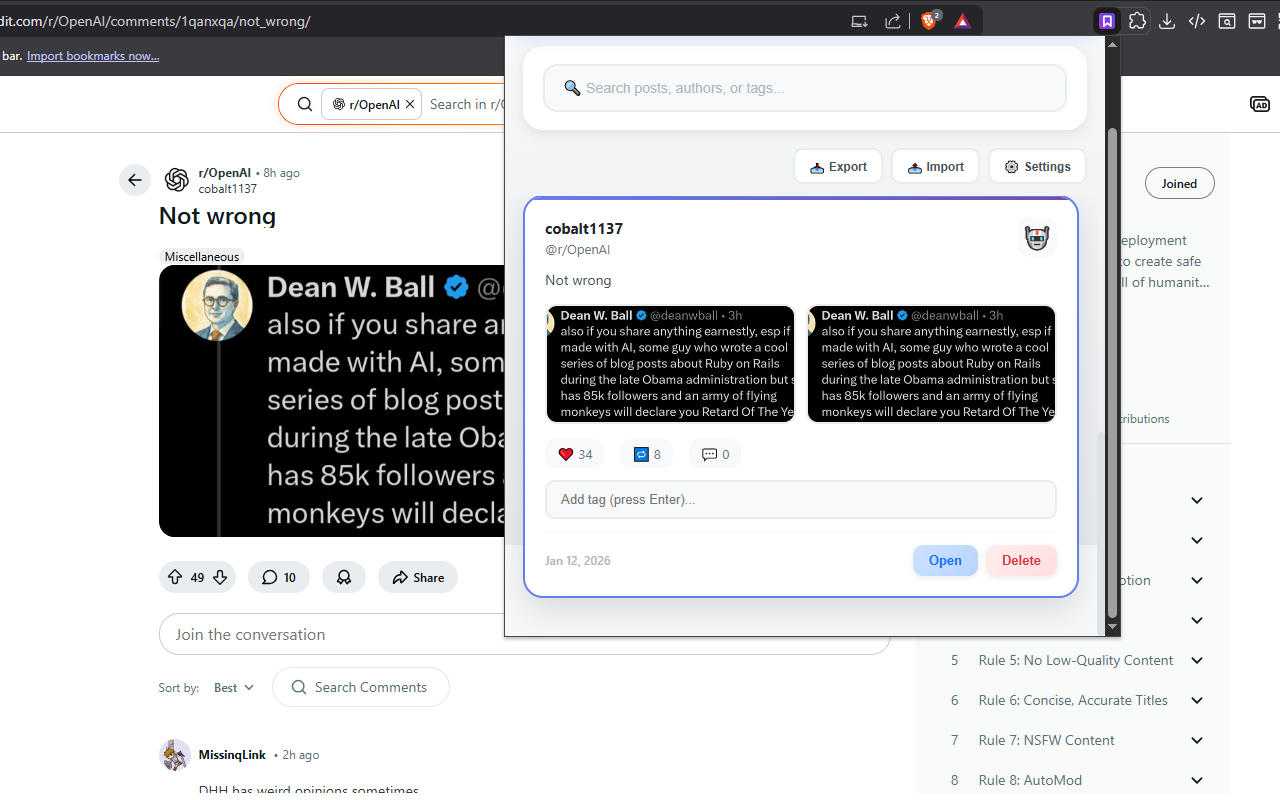
Task: Click the Search Comments field
Action: [x=361, y=687]
